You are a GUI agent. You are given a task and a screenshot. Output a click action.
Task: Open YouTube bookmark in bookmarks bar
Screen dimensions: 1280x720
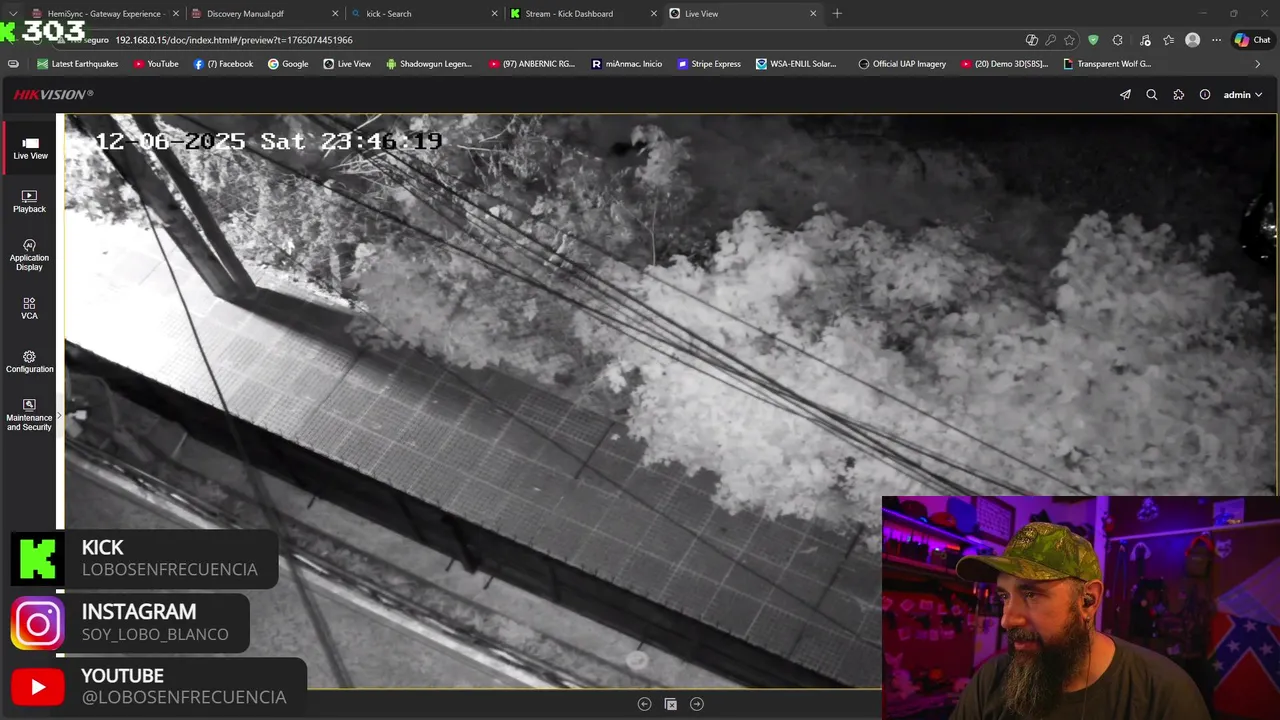tap(156, 64)
